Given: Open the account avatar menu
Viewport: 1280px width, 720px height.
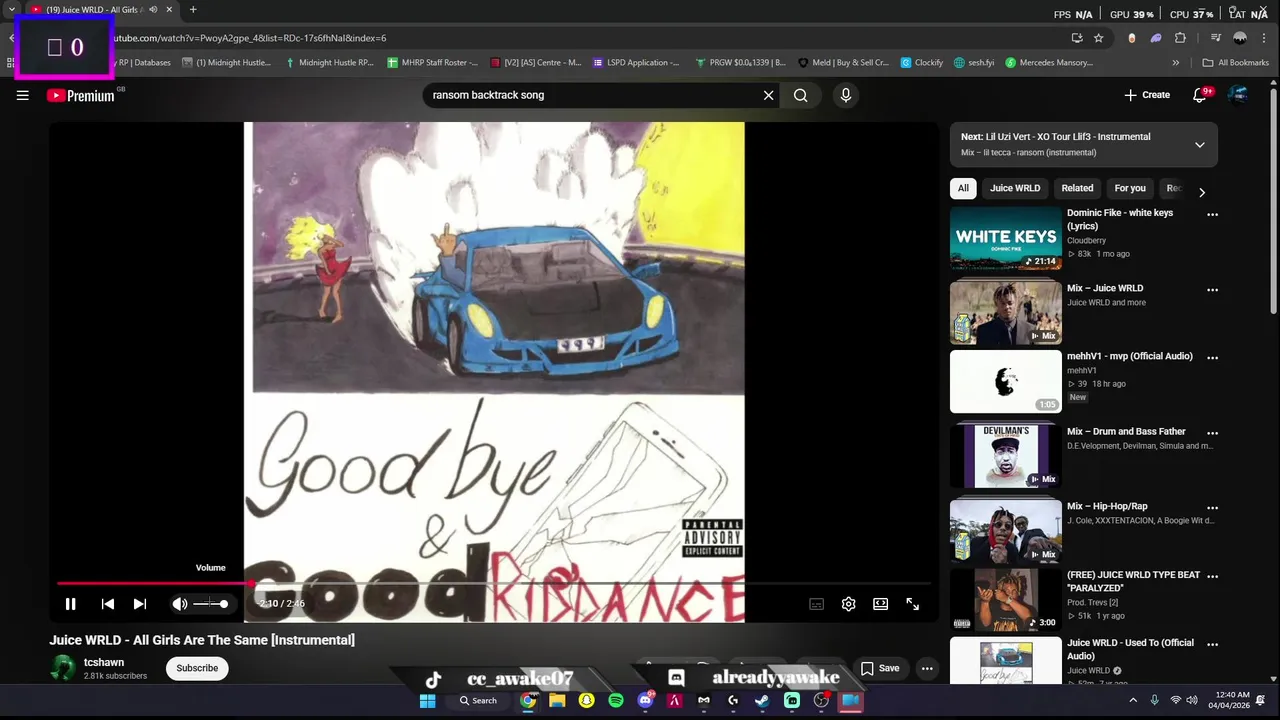Looking at the screenshot, I should point(1238,95).
